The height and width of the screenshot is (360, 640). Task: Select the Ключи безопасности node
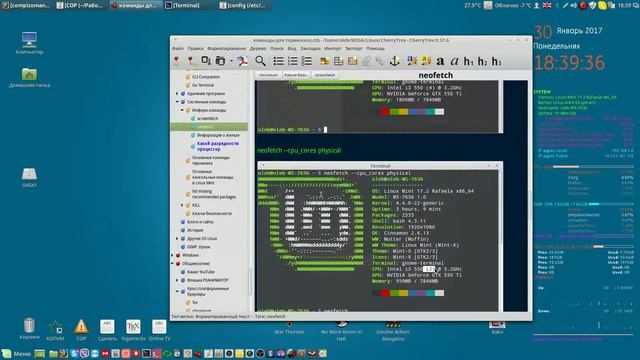(212, 213)
